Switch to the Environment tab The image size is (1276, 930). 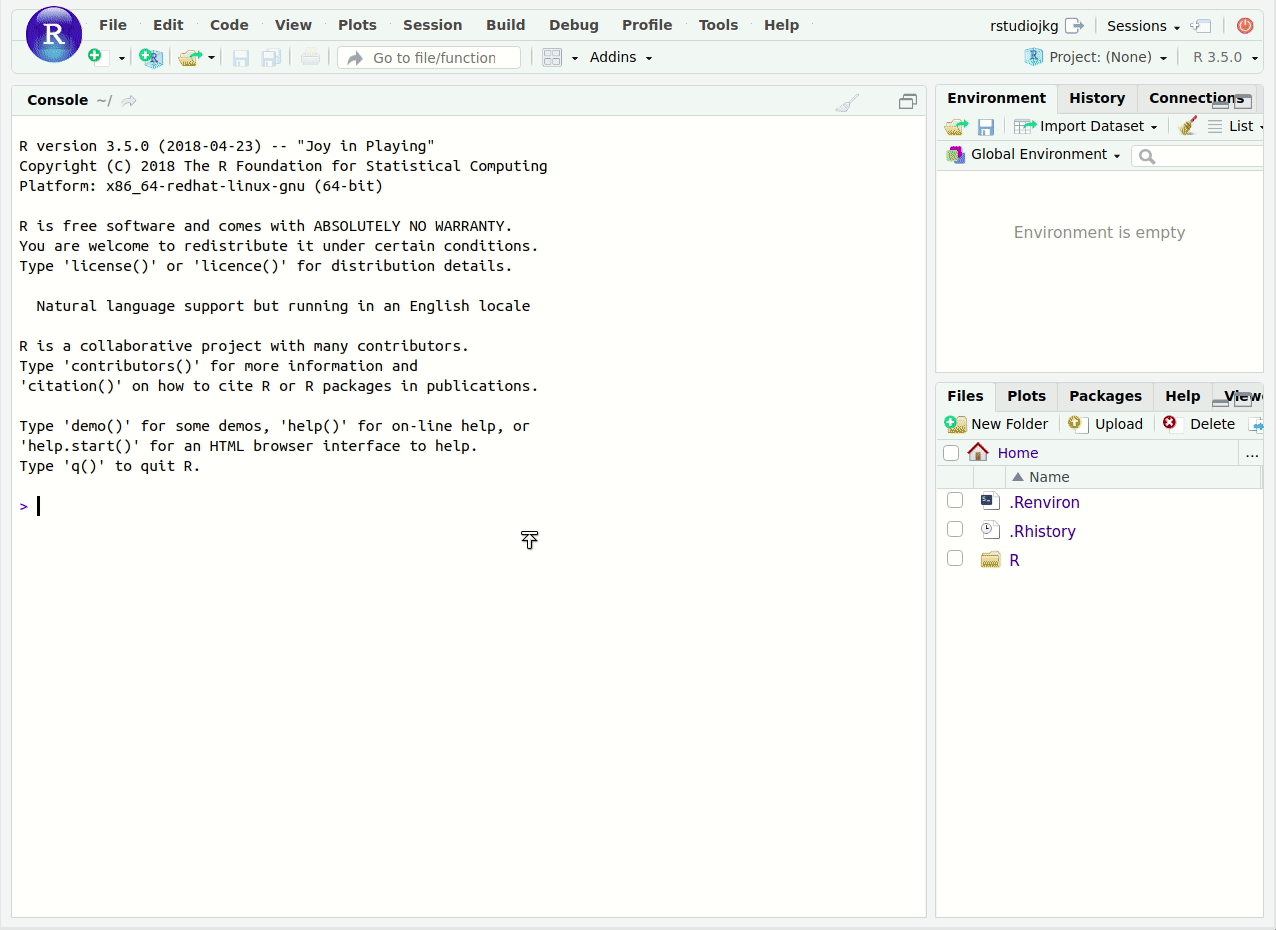[996, 98]
